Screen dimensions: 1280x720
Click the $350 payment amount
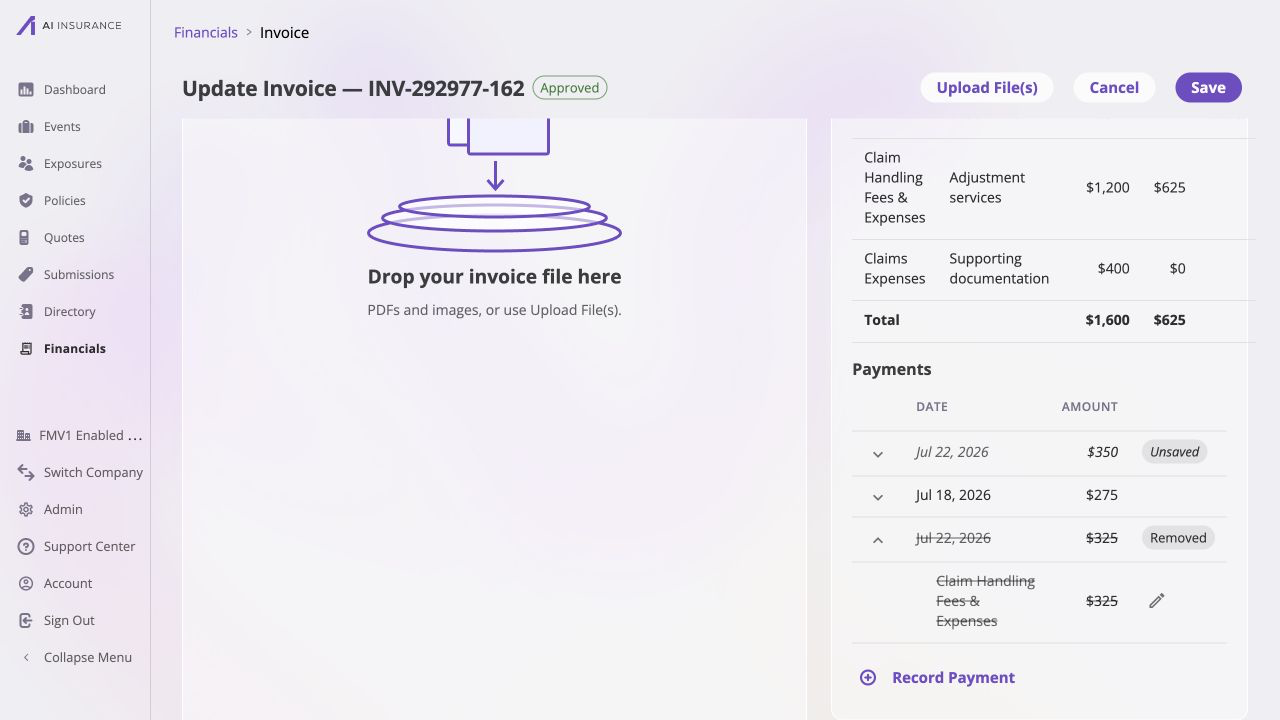click(x=1102, y=452)
